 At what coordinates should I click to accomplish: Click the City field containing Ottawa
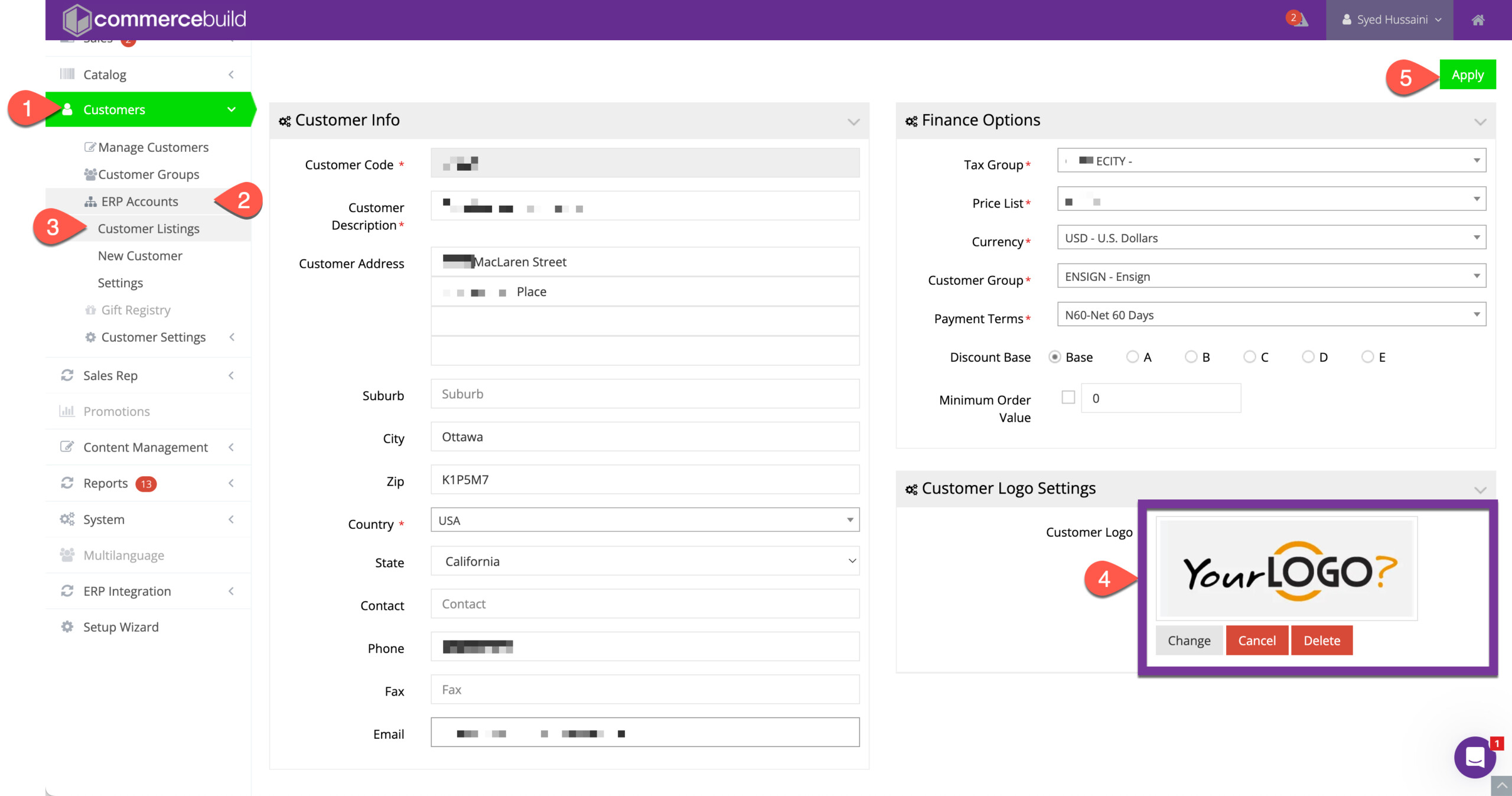point(645,437)
